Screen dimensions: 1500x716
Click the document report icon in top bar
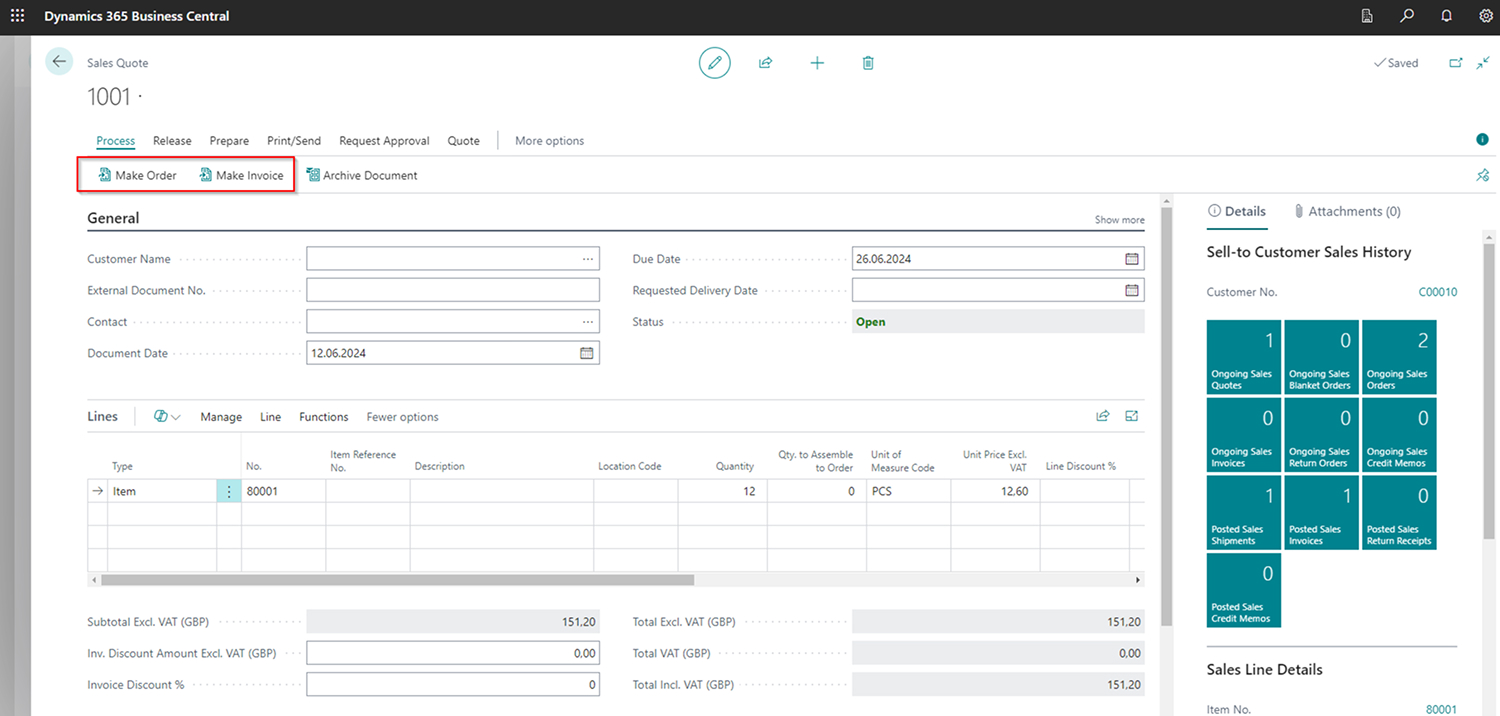coord(1368,16)
